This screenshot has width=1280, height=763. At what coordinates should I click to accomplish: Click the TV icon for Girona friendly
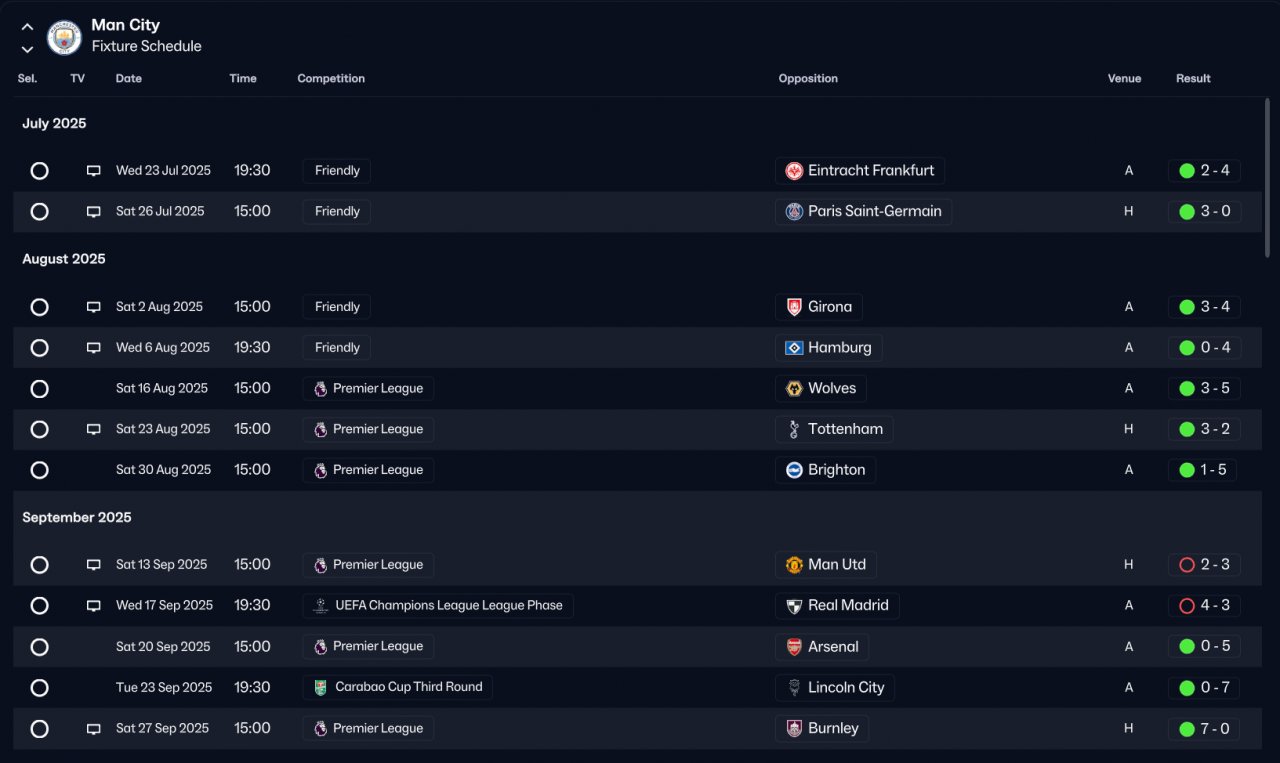coord(93,307)
